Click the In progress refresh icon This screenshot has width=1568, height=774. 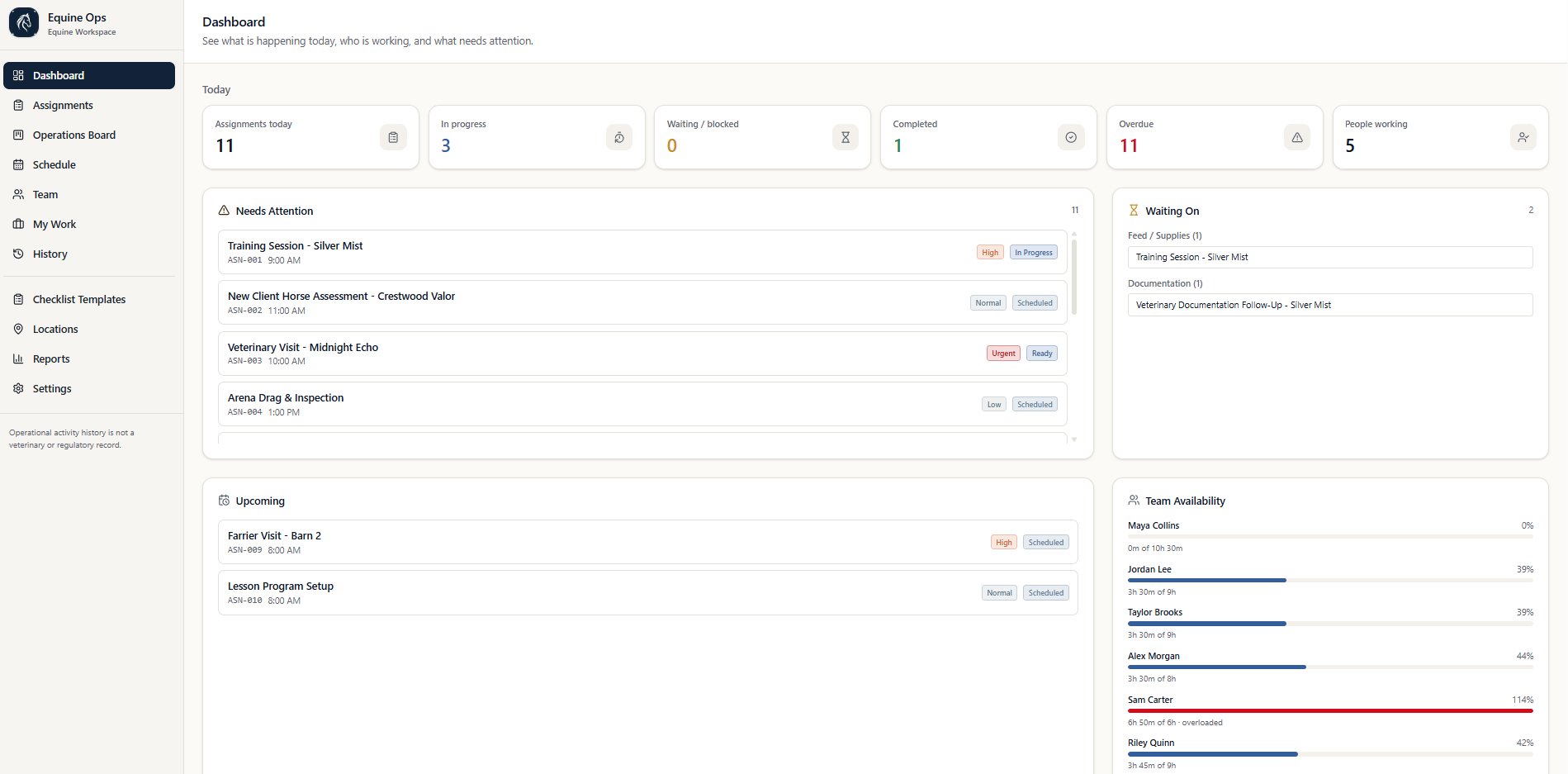[619, 137]
